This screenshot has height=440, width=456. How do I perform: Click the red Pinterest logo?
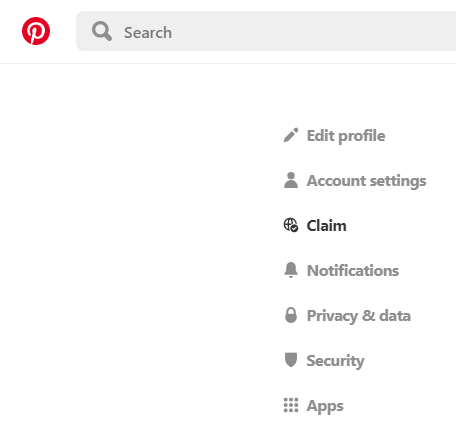36,31
